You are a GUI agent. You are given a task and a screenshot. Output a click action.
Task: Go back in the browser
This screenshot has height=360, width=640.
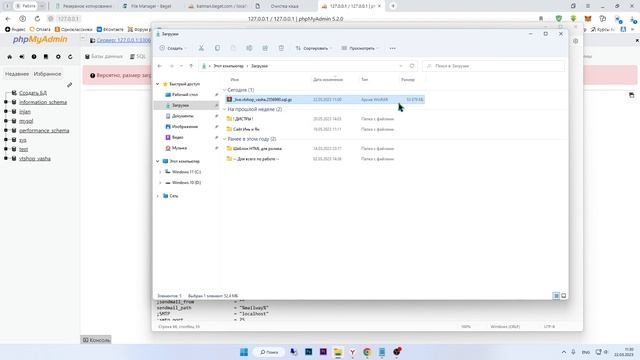click(x=8, y=19)
